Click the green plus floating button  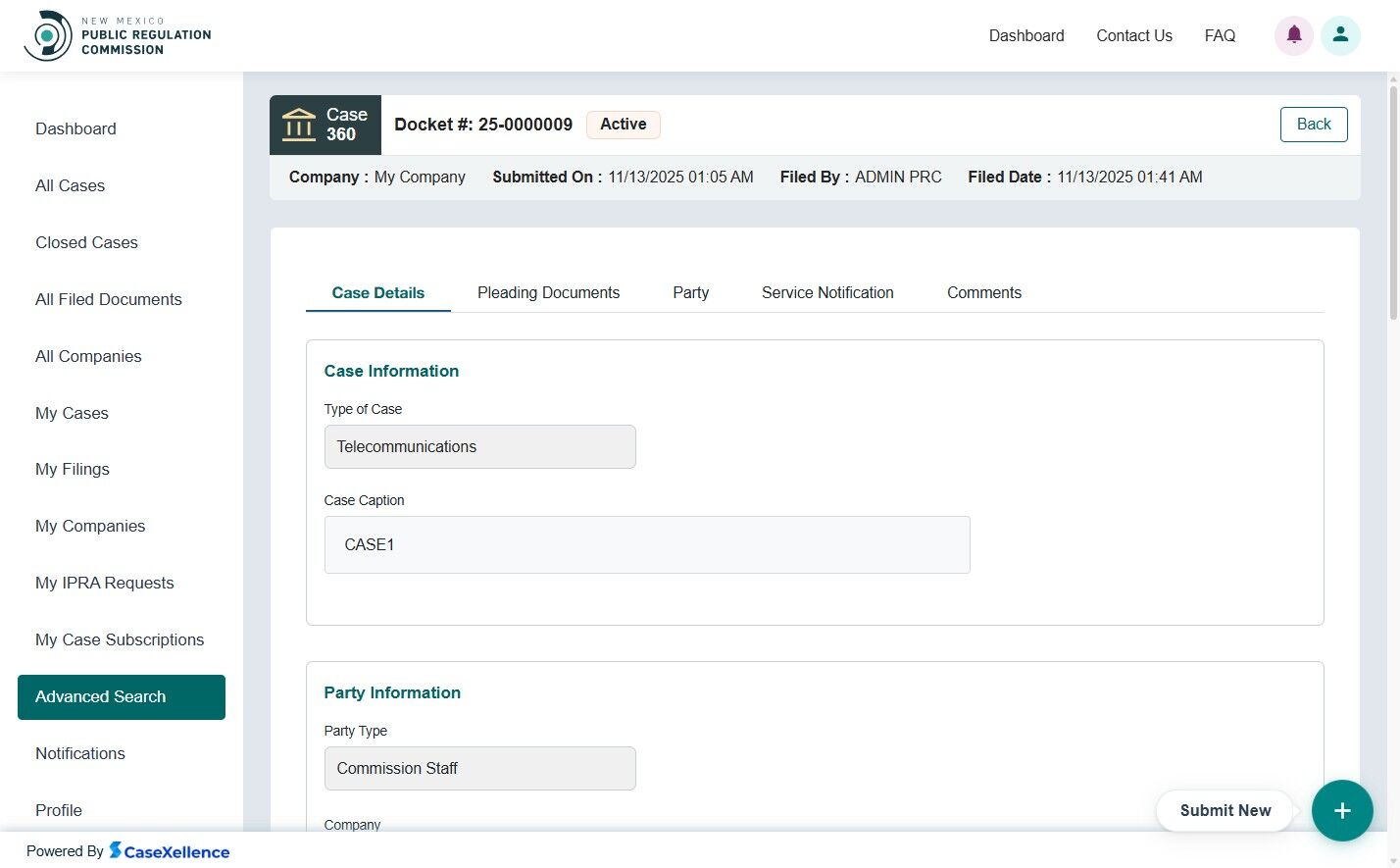coord(1342,810)
